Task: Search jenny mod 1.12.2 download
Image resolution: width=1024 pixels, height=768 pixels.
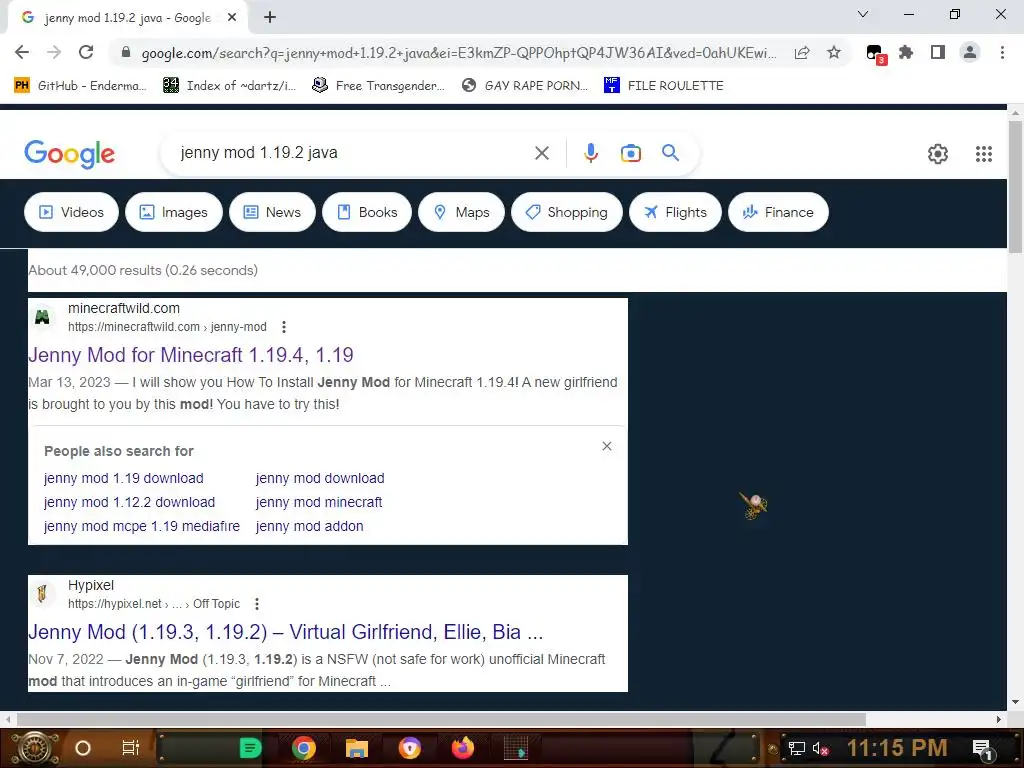Action: 129,502
